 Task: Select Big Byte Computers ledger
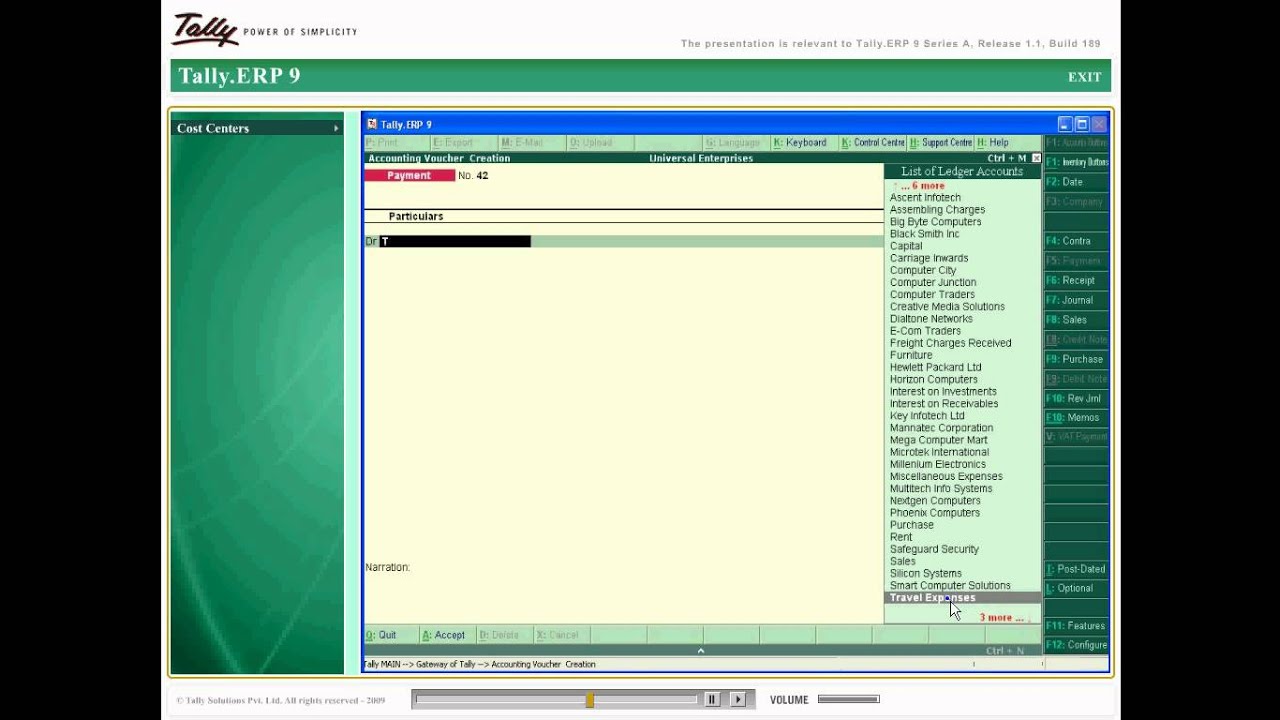pyautogui.click(x=935, y=222)
